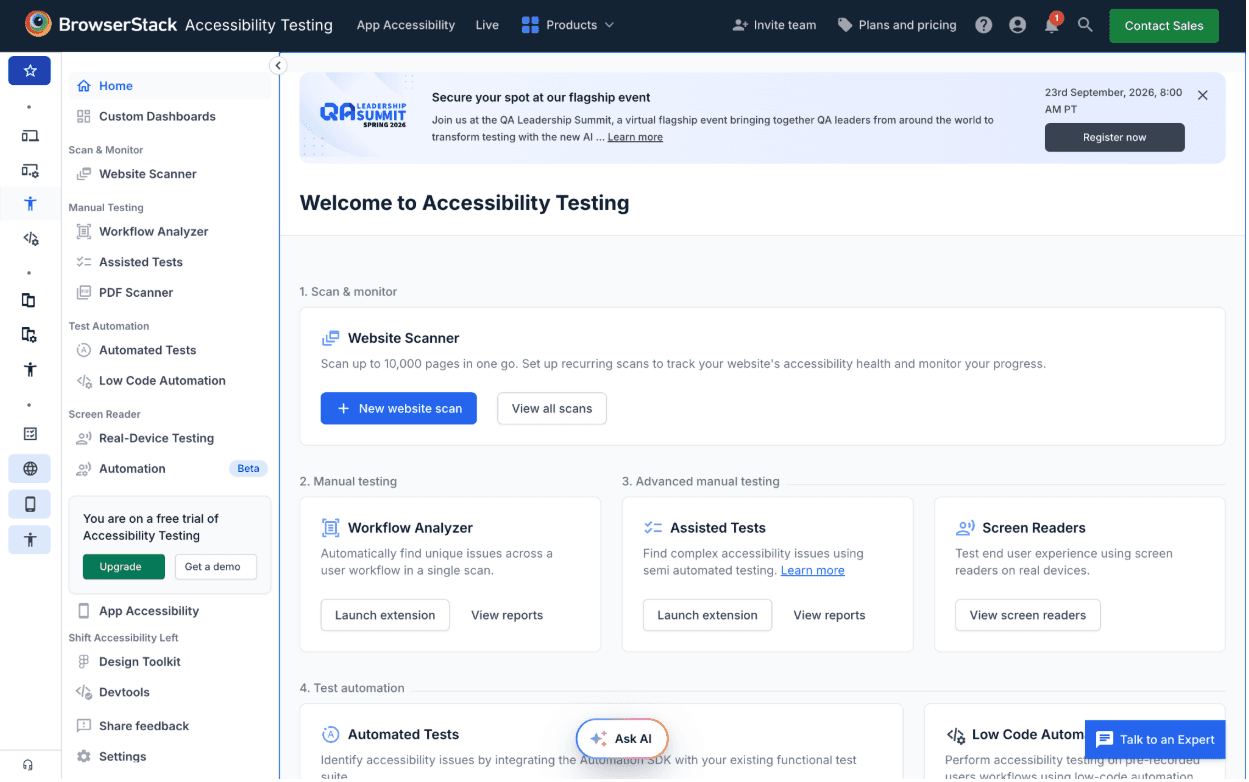Click the star favorites icon in left rail
Image resolution: width=1249 pixels, height=782 pixels.
30,70
